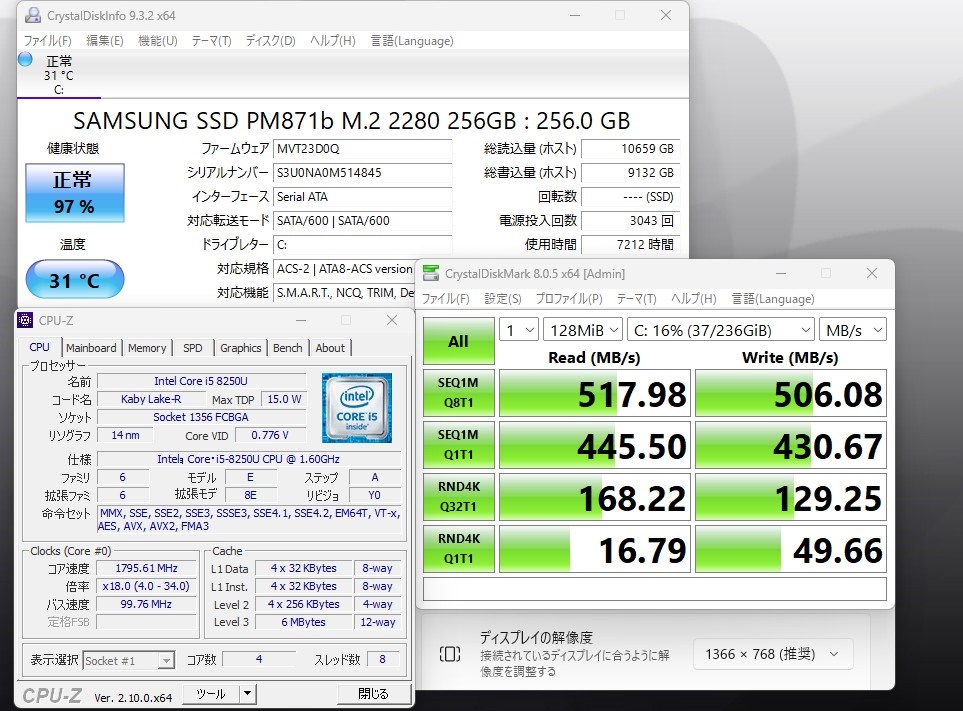963x711 pixels.
Task: Open the 128MiB test size dropdown
Action: pos(583,330)
